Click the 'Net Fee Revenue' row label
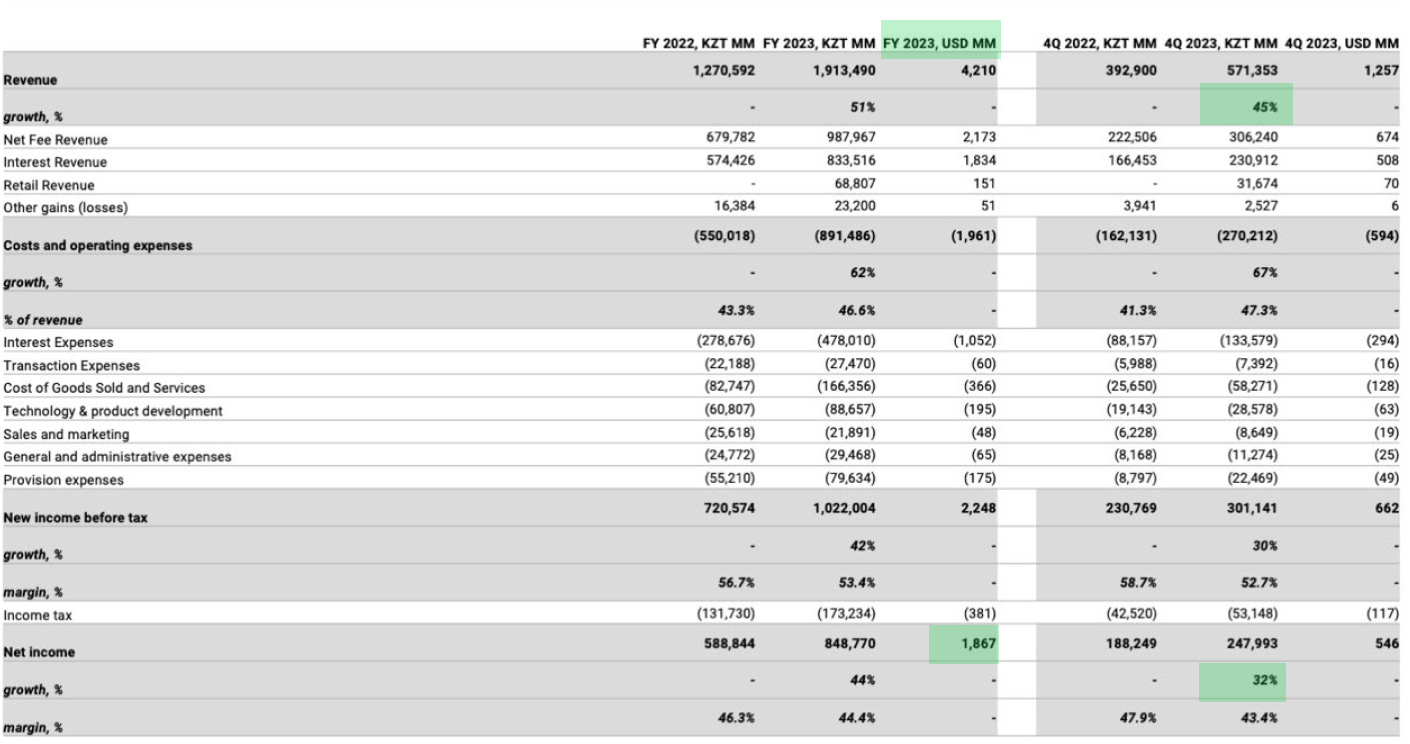 coord(55,140)
